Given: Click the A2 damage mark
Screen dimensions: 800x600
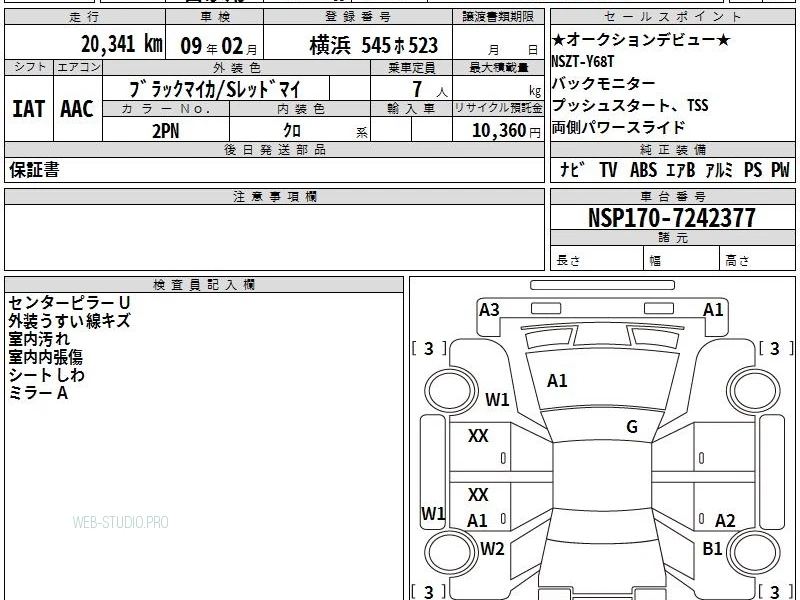Looking at the screenshot, I should [x=725, y=520].
